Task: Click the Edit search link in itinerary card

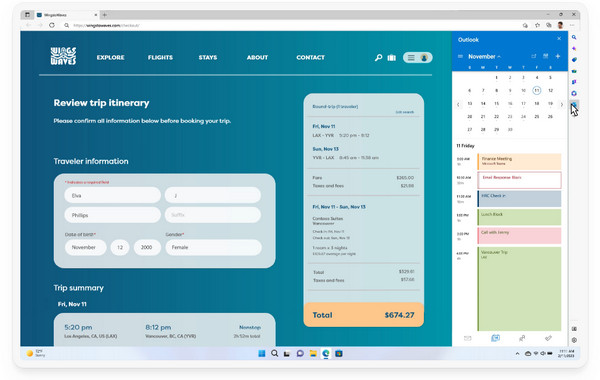Action: point(404,112)
